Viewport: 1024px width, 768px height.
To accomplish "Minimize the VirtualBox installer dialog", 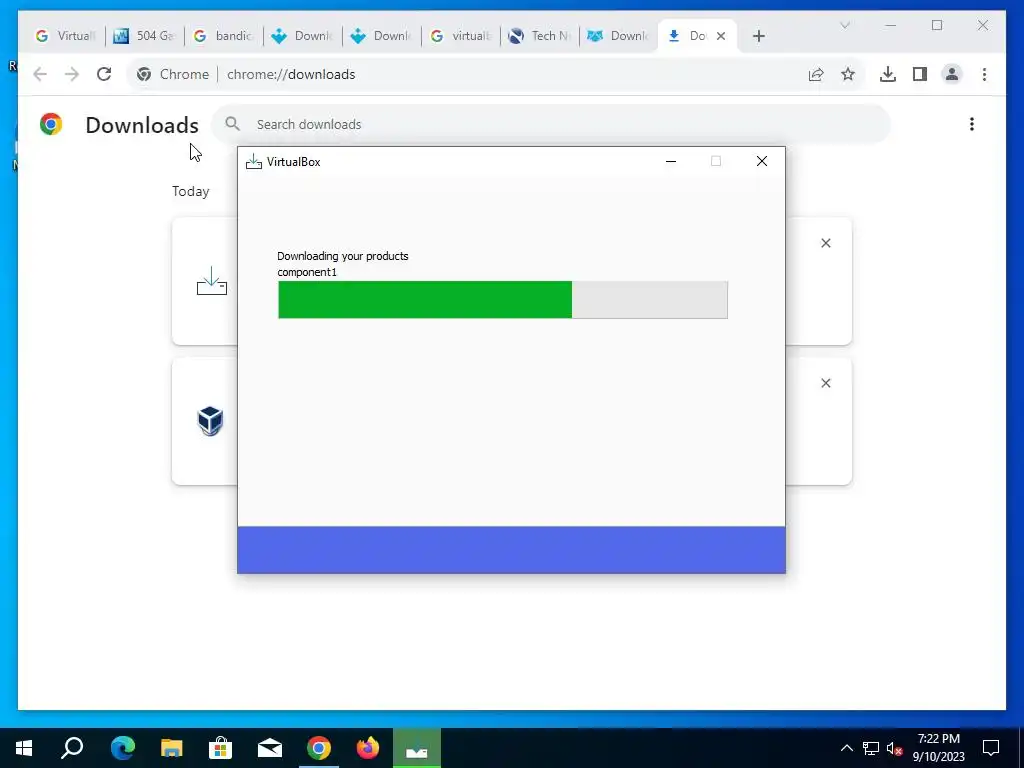I will [671, 161].
